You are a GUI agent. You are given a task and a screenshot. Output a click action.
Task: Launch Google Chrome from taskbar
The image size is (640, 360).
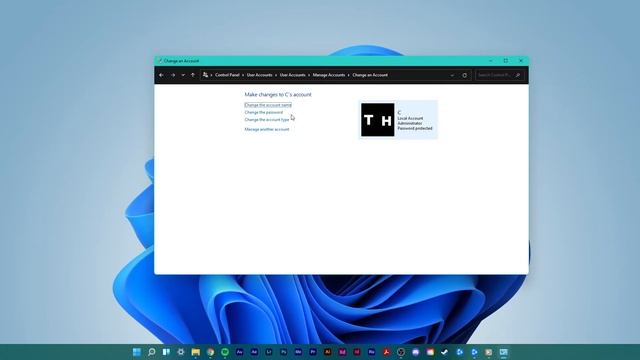210,352
